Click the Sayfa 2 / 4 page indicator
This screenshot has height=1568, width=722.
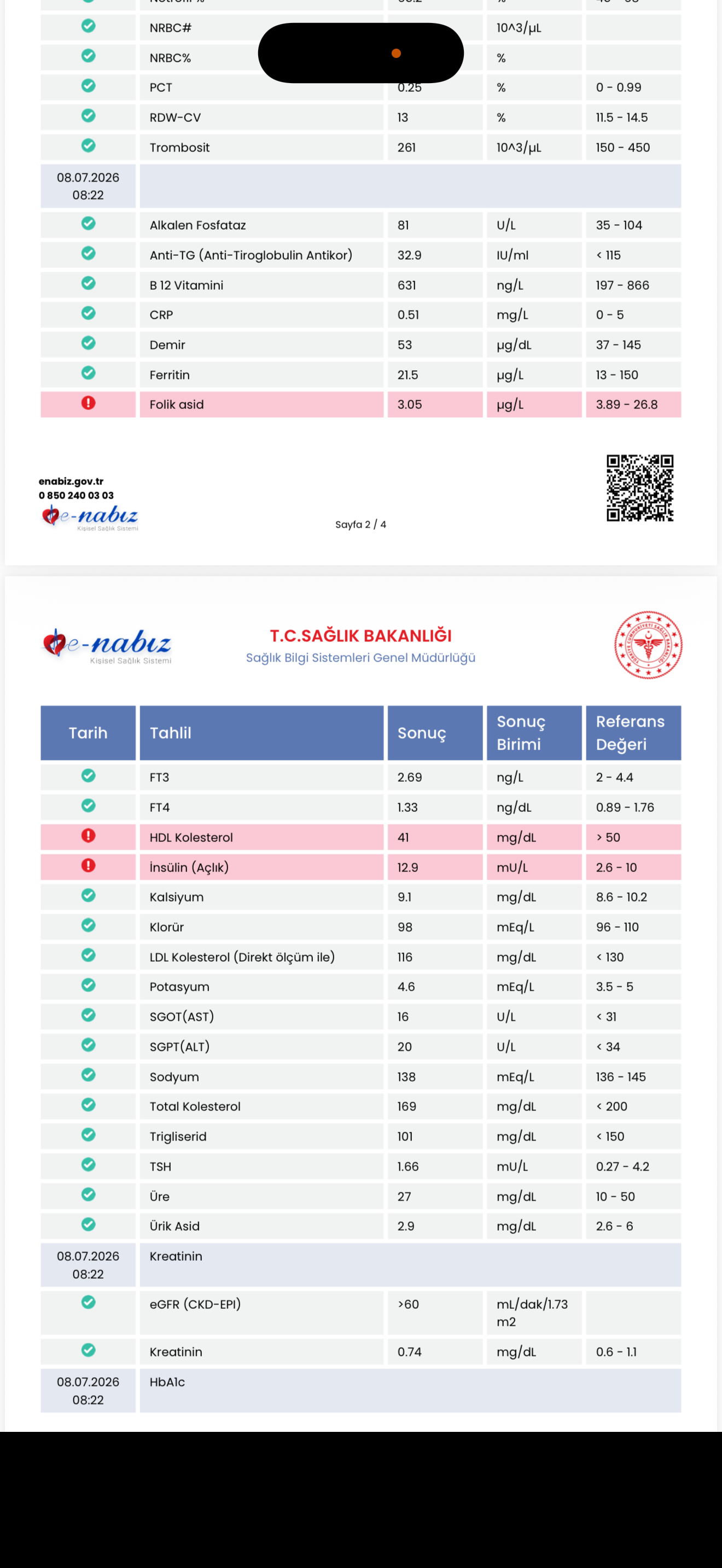(361, 525)
